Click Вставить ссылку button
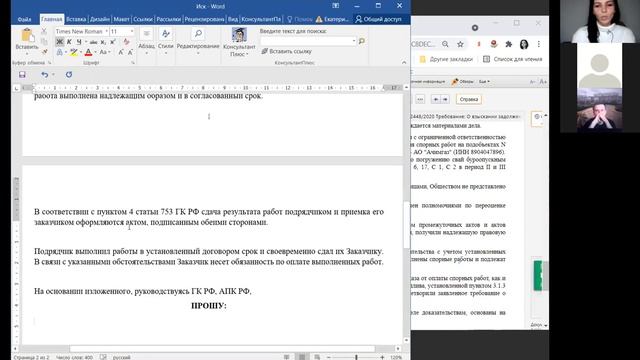Screen dimensions: 640x360 click(287, 51)
